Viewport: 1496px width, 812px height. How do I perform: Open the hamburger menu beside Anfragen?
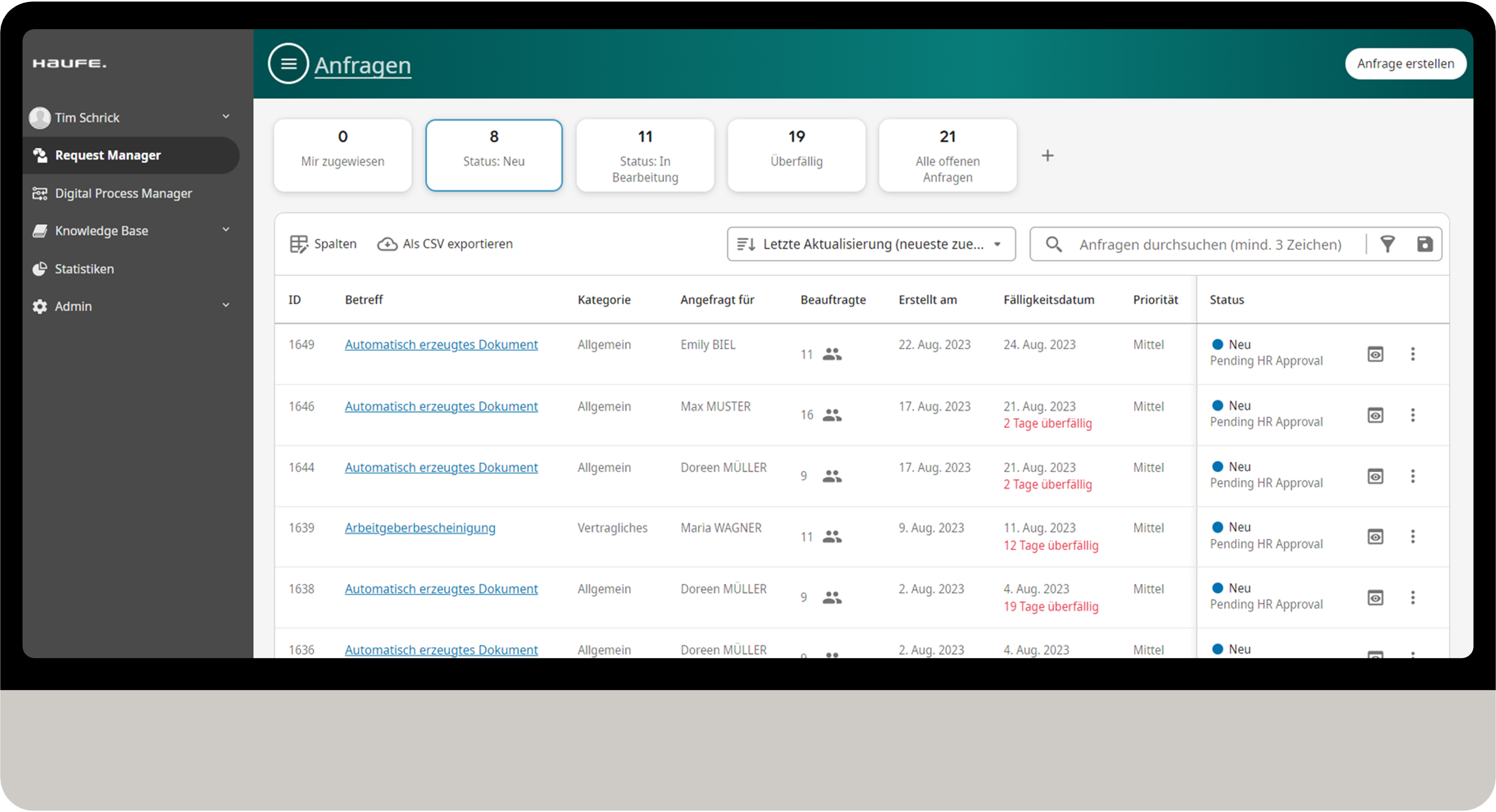click(288, 64)
